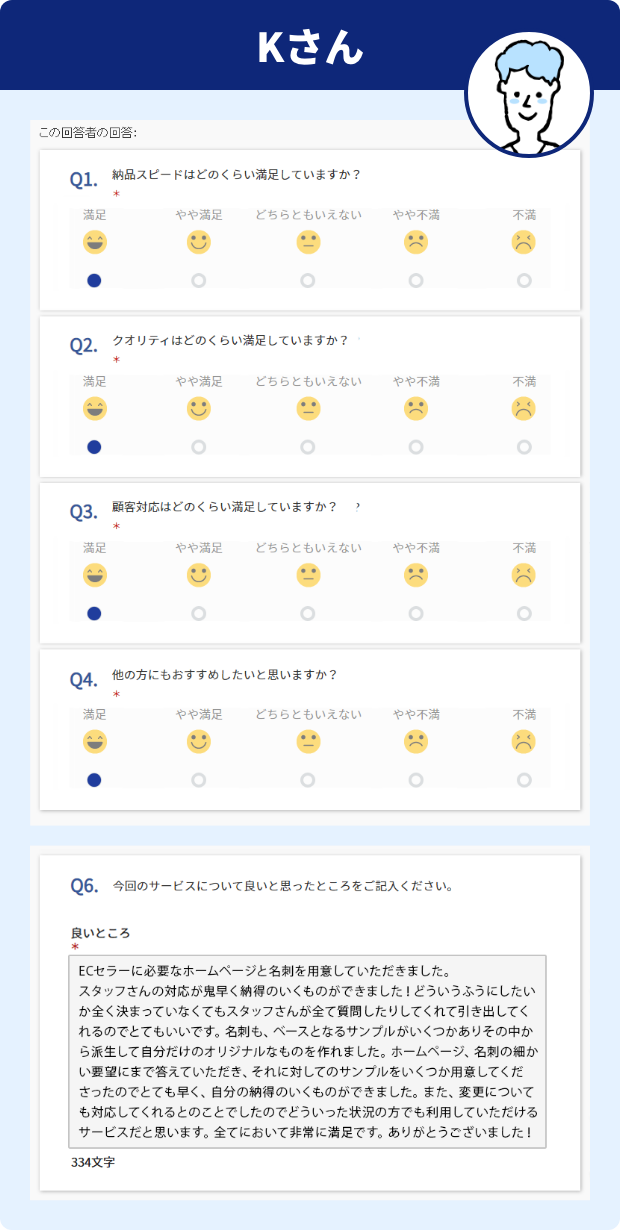
Task: Choose Q4 やや満足 radio button
Action: (x=199, y=780)
